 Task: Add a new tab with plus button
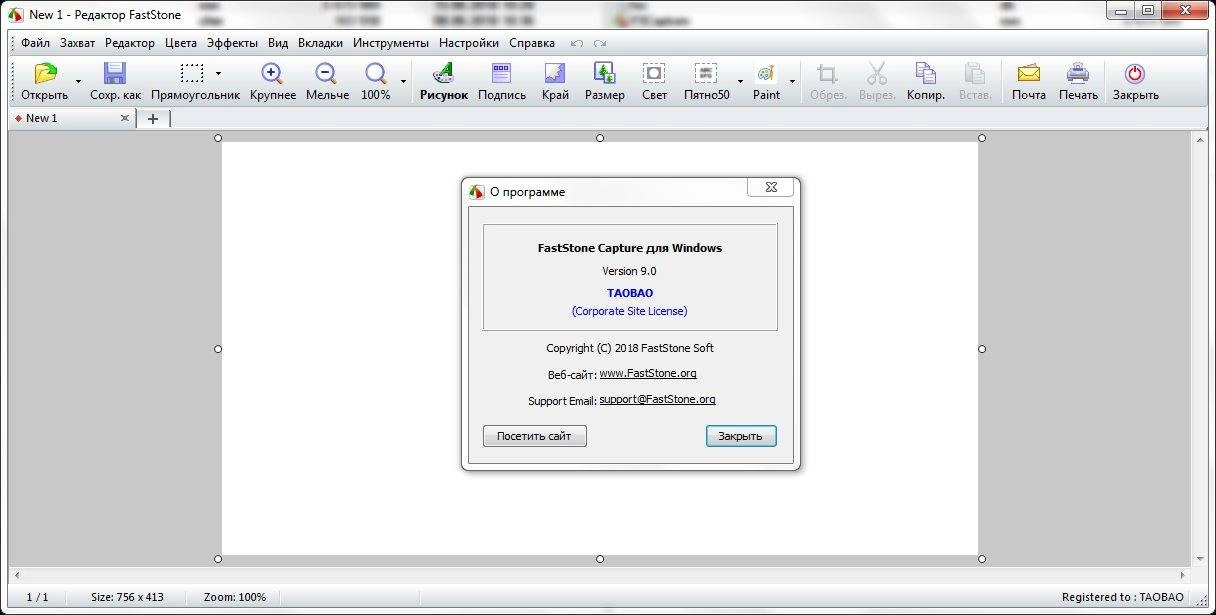tap(153, 118)
